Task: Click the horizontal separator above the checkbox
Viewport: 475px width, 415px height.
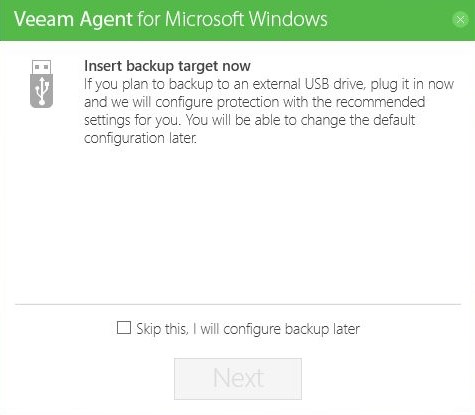Action: tap(238, 304)
